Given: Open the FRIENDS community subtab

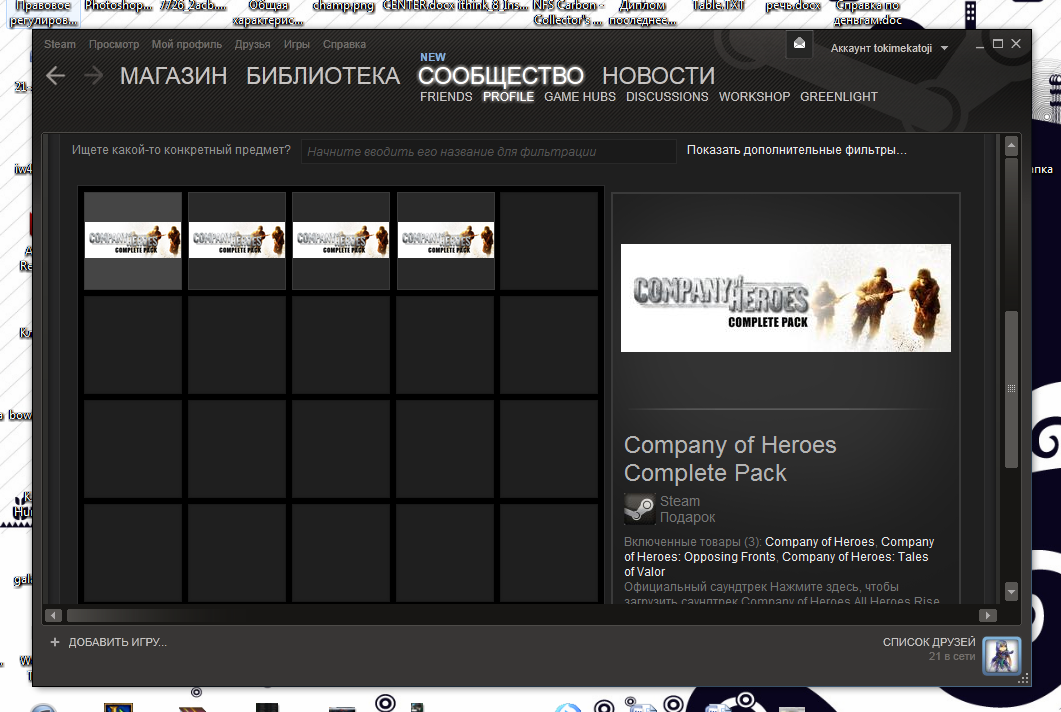Looking at the screenshot, I should [446, 97].
